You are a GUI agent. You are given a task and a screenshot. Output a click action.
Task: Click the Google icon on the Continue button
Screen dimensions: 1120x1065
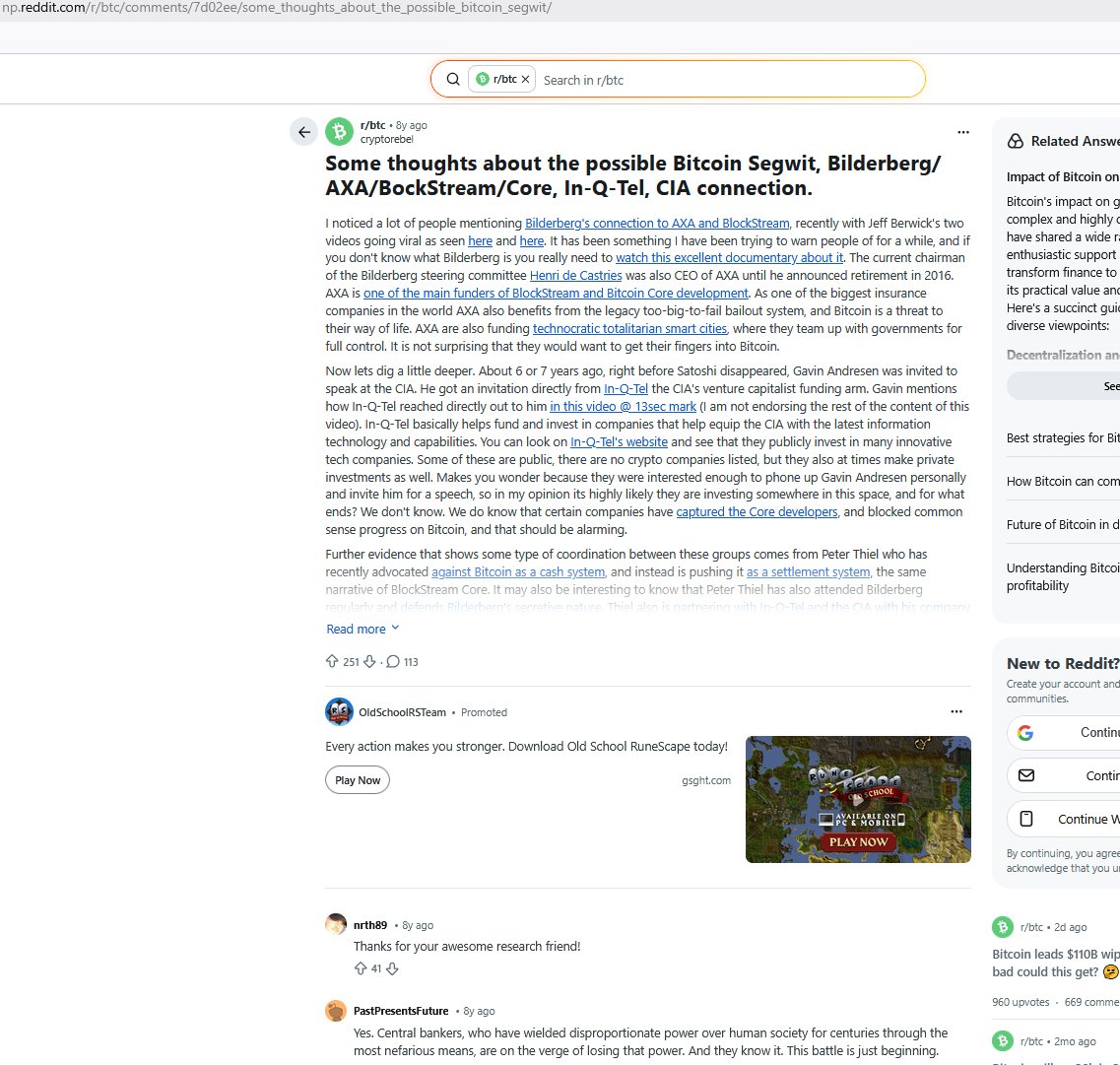coord(1026,732)
